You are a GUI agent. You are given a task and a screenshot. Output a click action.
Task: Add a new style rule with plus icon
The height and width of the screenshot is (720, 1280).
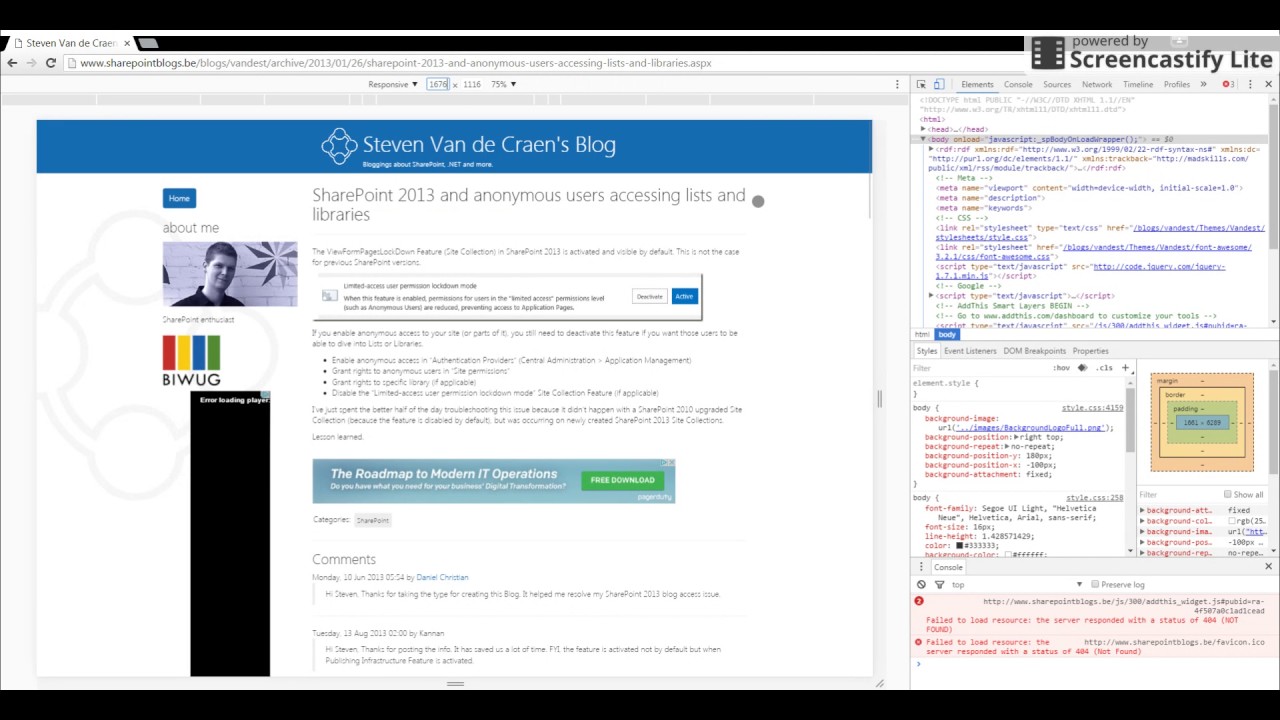(1125, 368)
